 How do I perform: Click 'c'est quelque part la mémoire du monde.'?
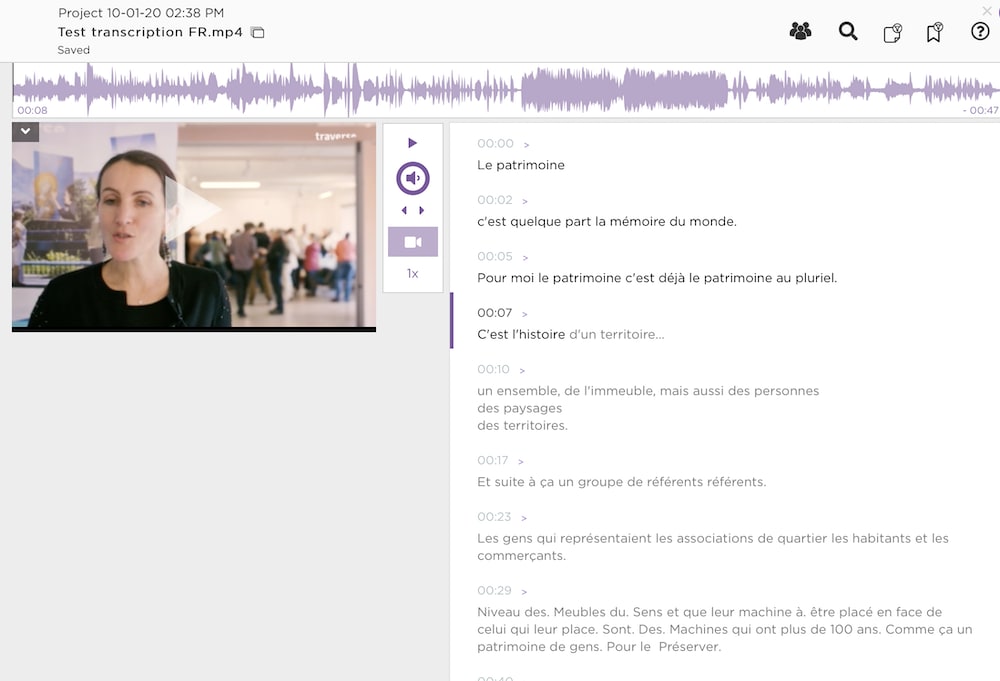607,222
